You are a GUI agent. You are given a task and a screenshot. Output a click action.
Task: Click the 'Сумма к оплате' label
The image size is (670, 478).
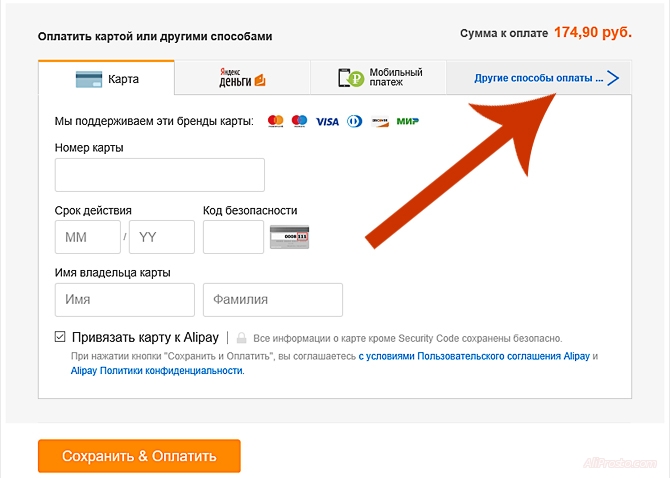click(x=504, y=33)
